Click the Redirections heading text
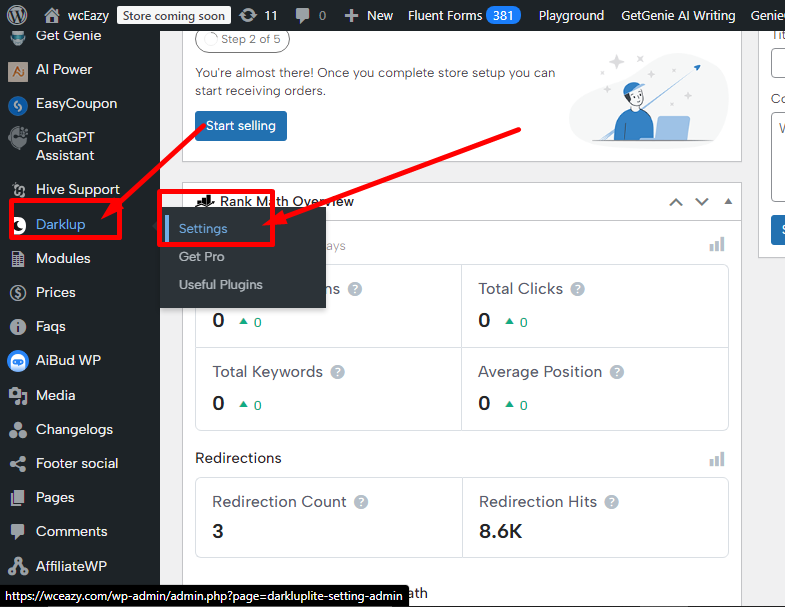 click(238, 458)
